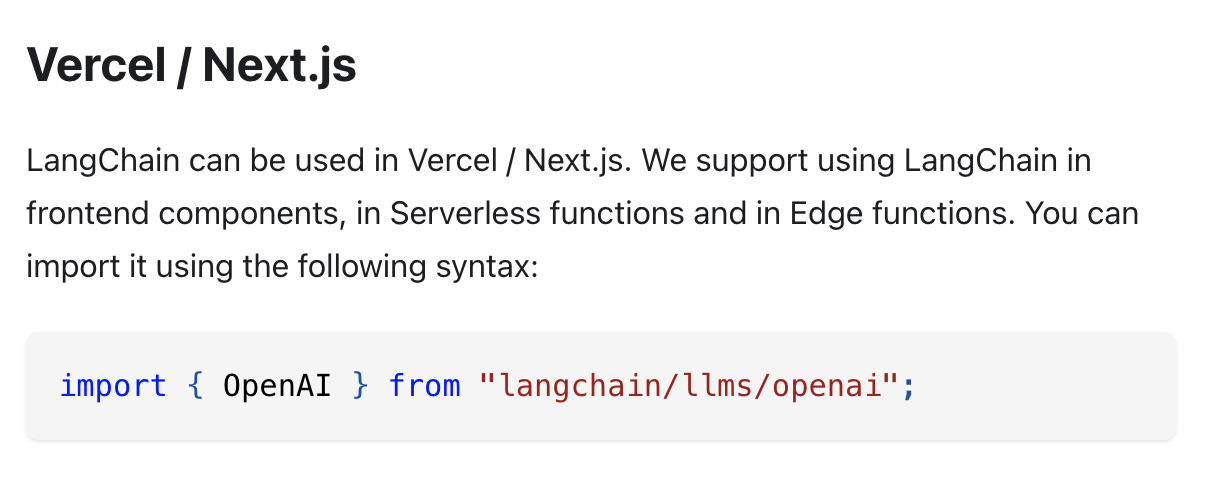Click "Next.js" in the page heading
The image size is (1208, 494).
(x=279, y=65)
